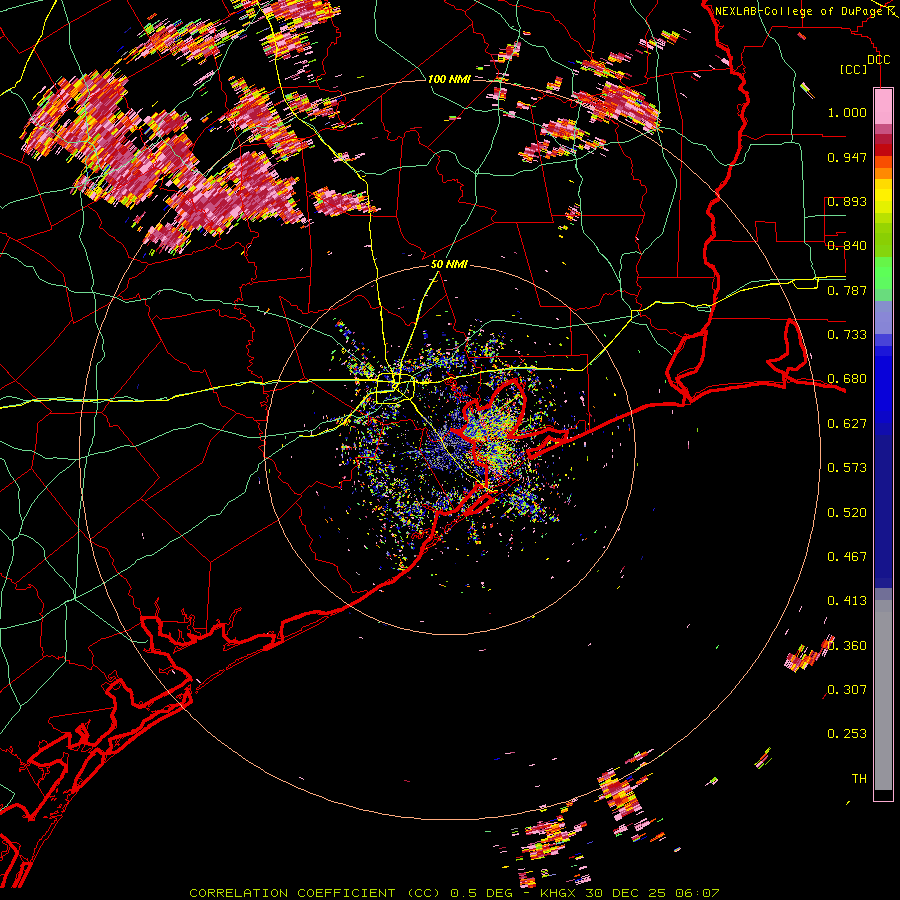Image resolution: width=900 pixels, height=900 pixels.
Task: Select the 0.467 legend value
Action: tap(847, 557)
